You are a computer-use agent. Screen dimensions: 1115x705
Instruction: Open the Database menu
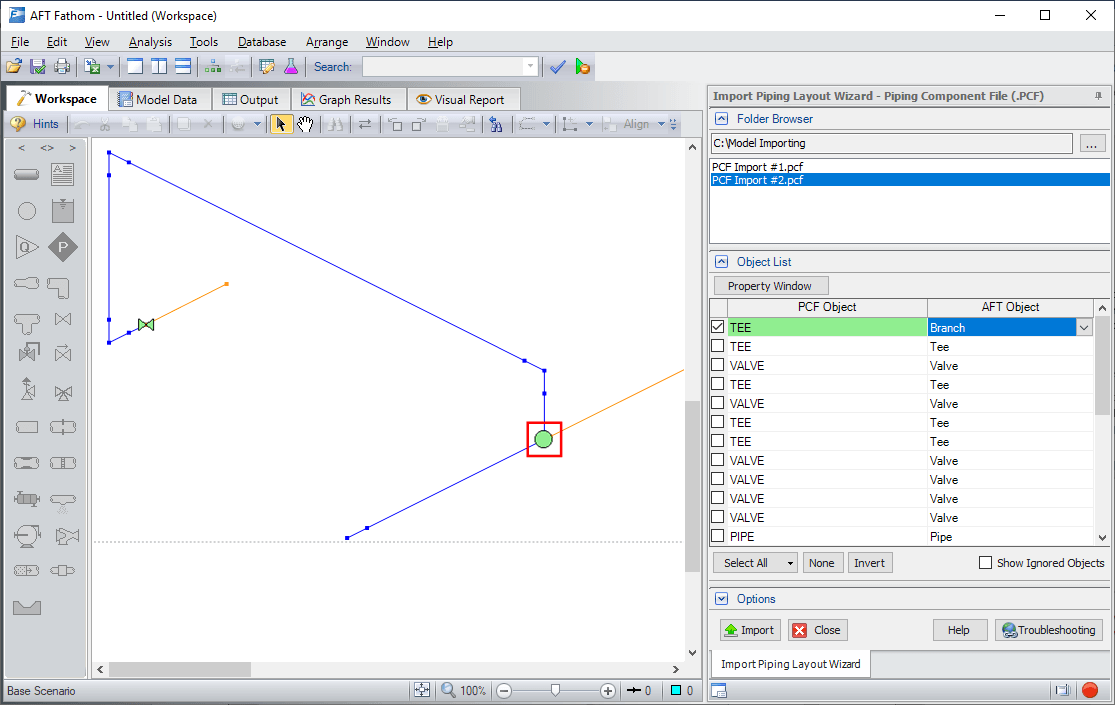point(262,42)
